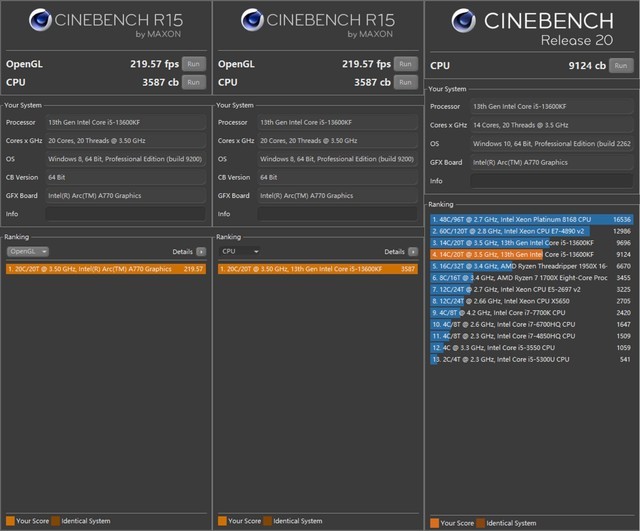Run the CPU test in the middle R15 window
640x531 pixels.
click(406, 82)
